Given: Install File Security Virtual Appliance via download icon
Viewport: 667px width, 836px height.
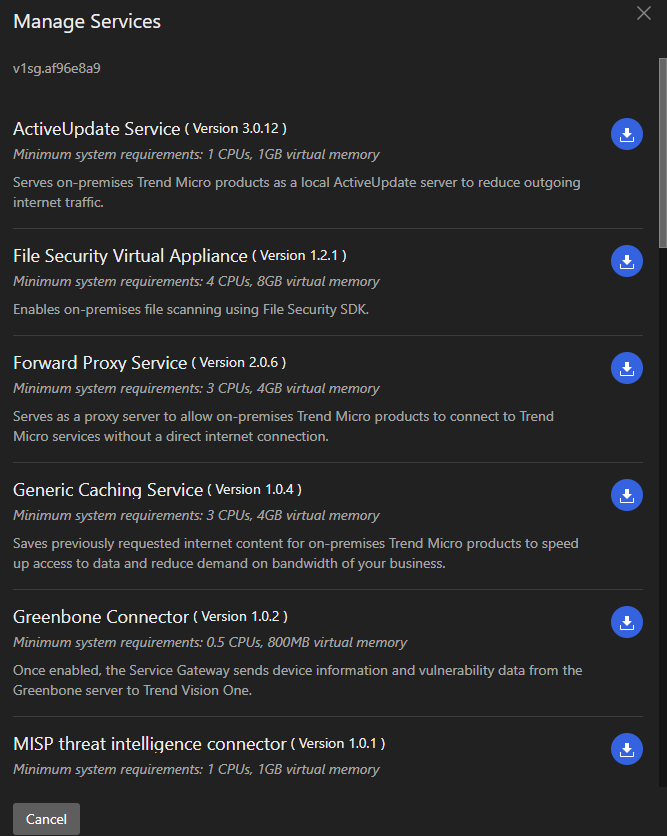Looking at the screenshot, I should pos(626,262).
